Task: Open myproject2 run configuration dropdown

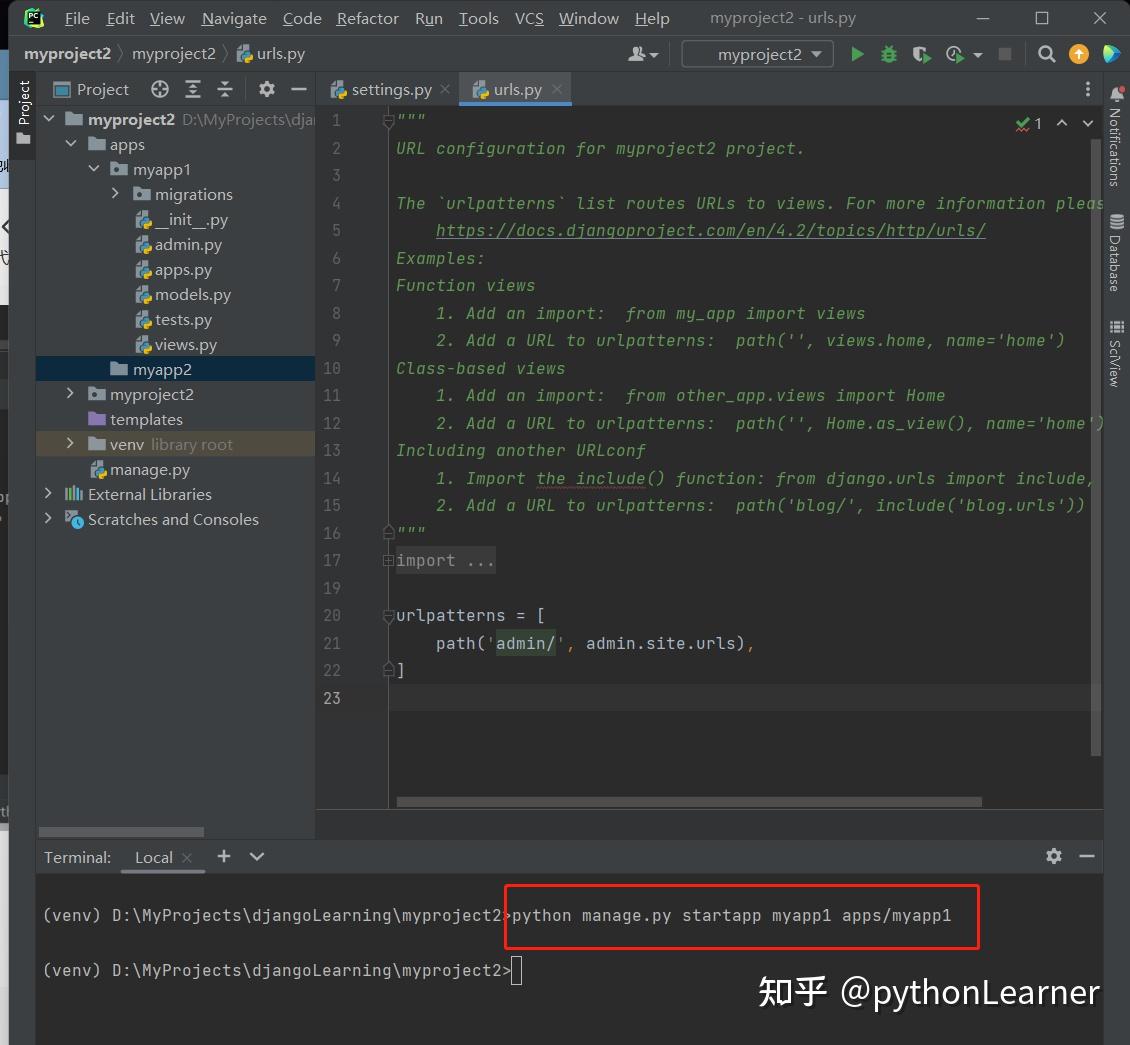Action: (757, 55)
